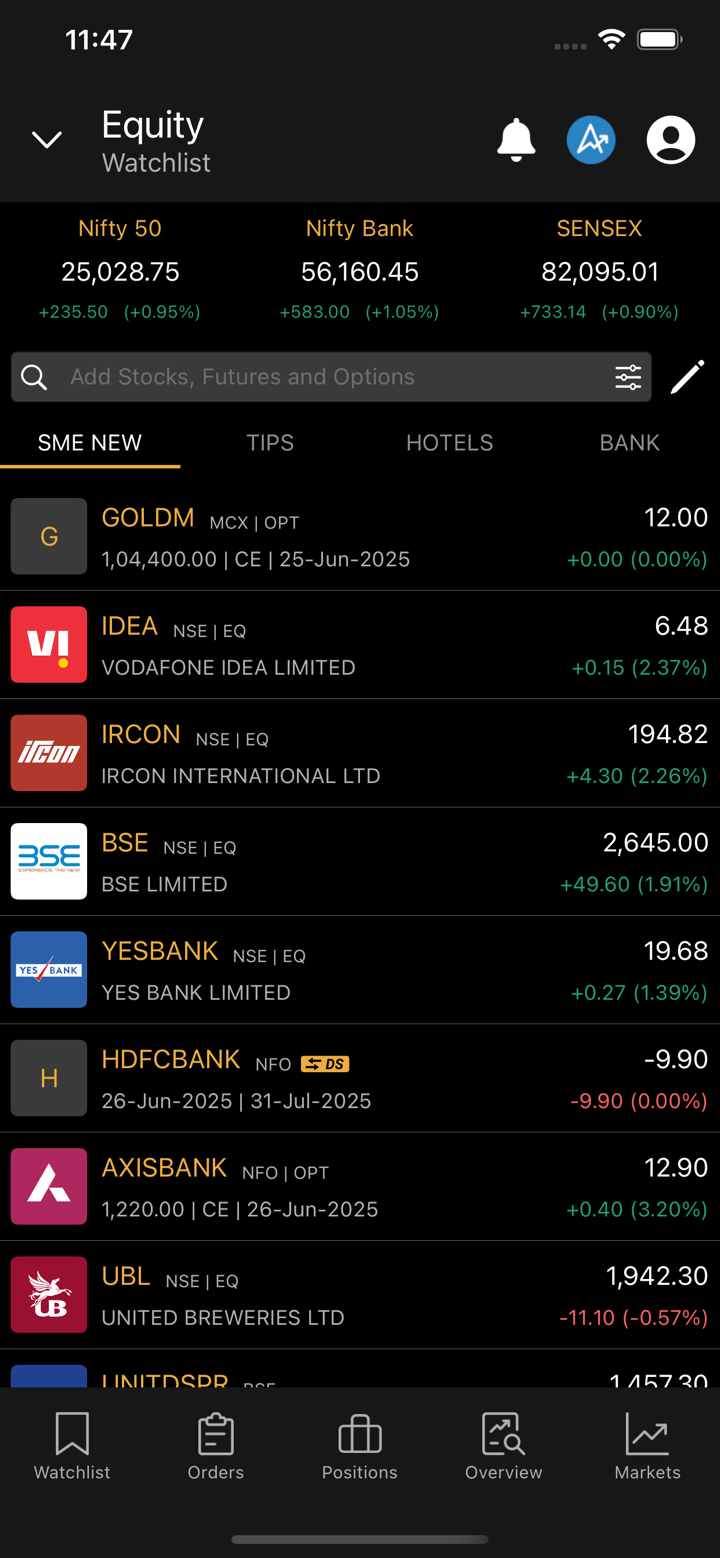
Task: Open Orders from bottom navigation
Action: coord(215,1446)
